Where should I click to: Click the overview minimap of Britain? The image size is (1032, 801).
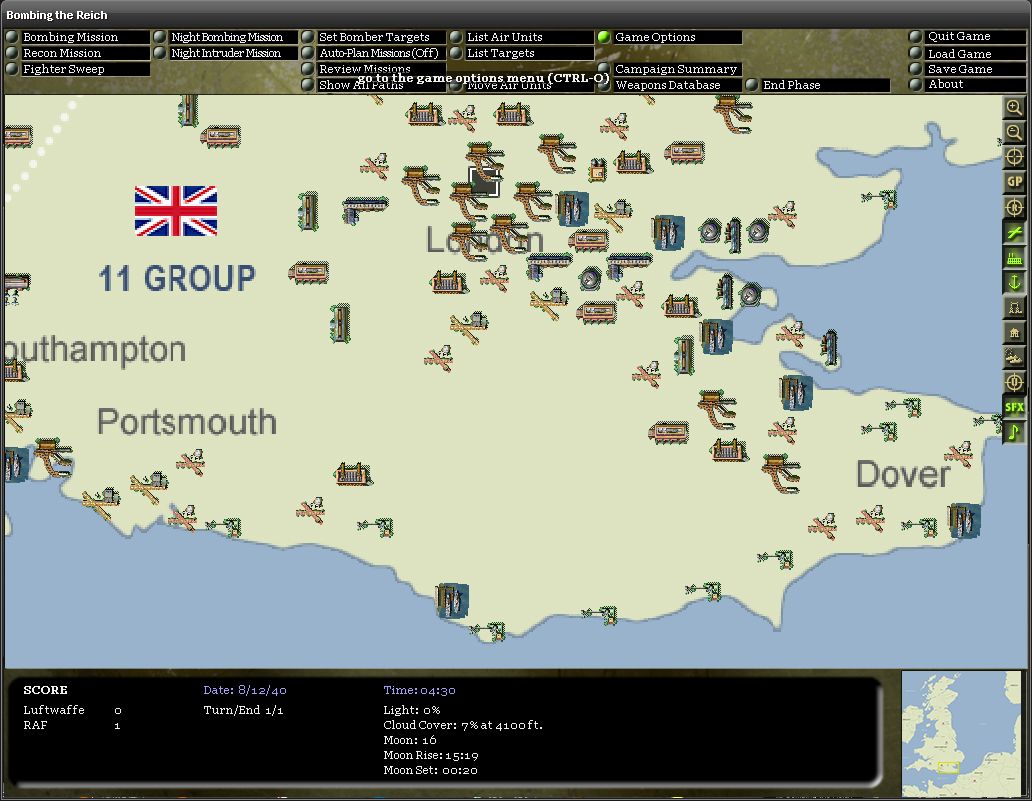pyautogui.click(x=961, y=733)
